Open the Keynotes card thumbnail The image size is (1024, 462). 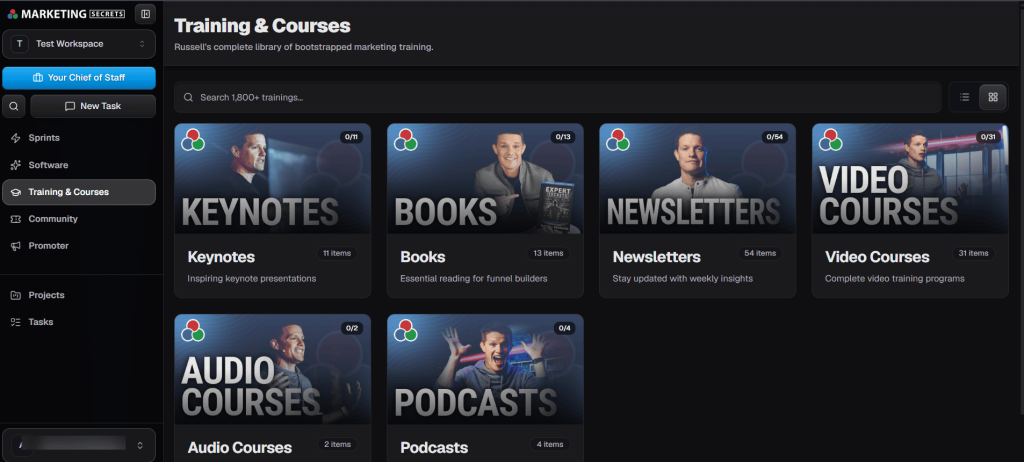(x=272, y=179)
